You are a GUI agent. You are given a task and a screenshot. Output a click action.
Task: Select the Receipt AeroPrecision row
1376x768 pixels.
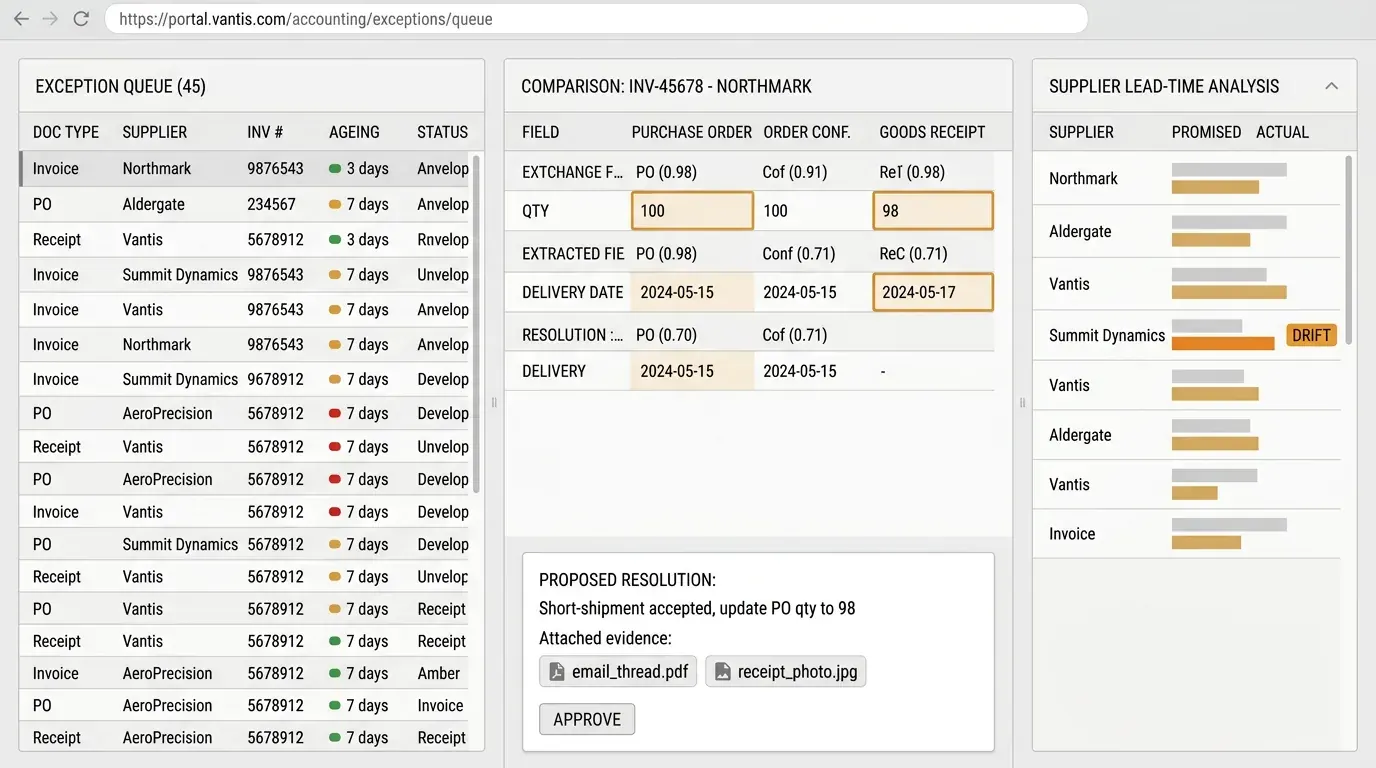click(x=246, y=737)
